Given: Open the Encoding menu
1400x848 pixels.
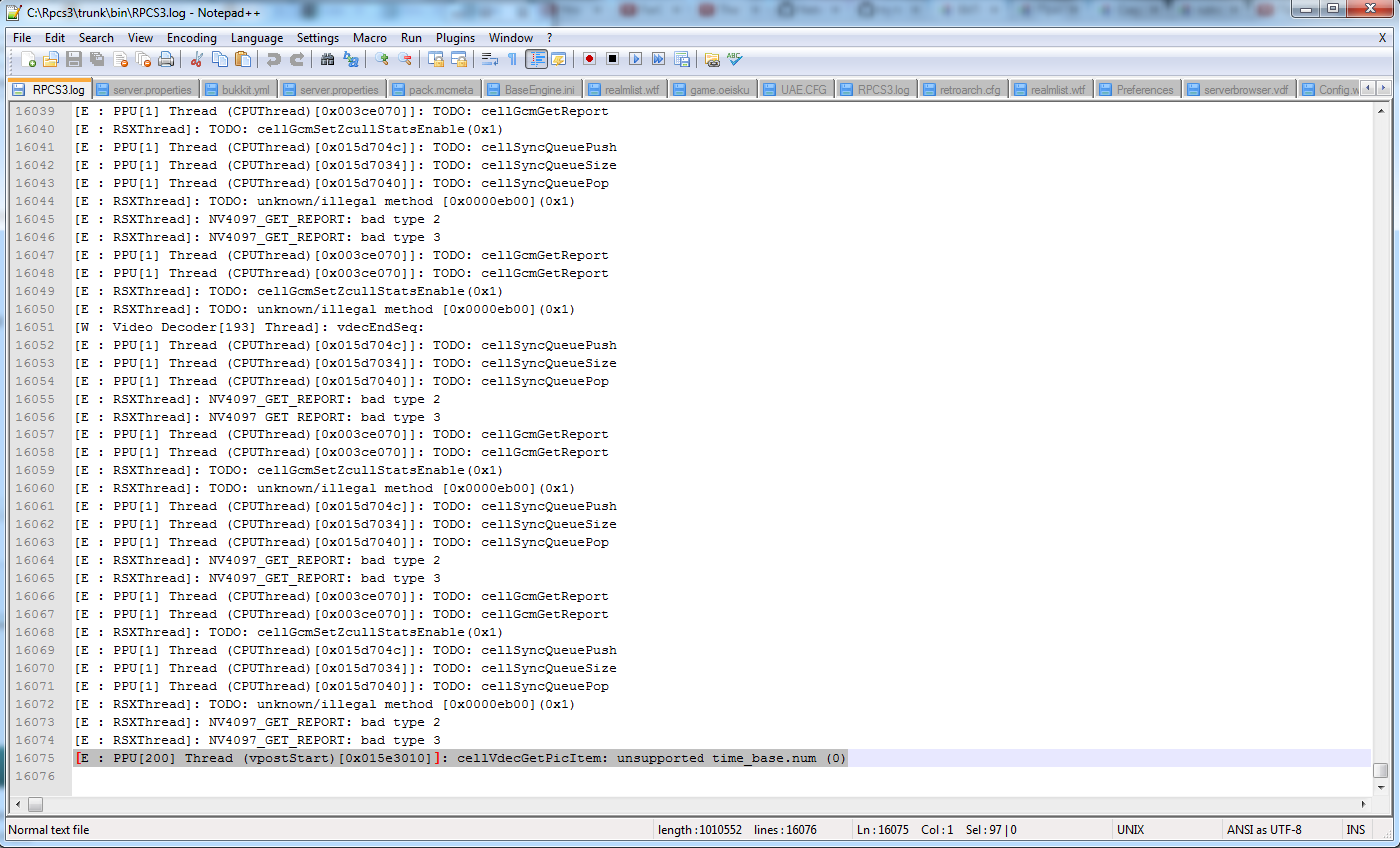Looking at the screenshot, I should pyautogui.click(x=191, y=38).
